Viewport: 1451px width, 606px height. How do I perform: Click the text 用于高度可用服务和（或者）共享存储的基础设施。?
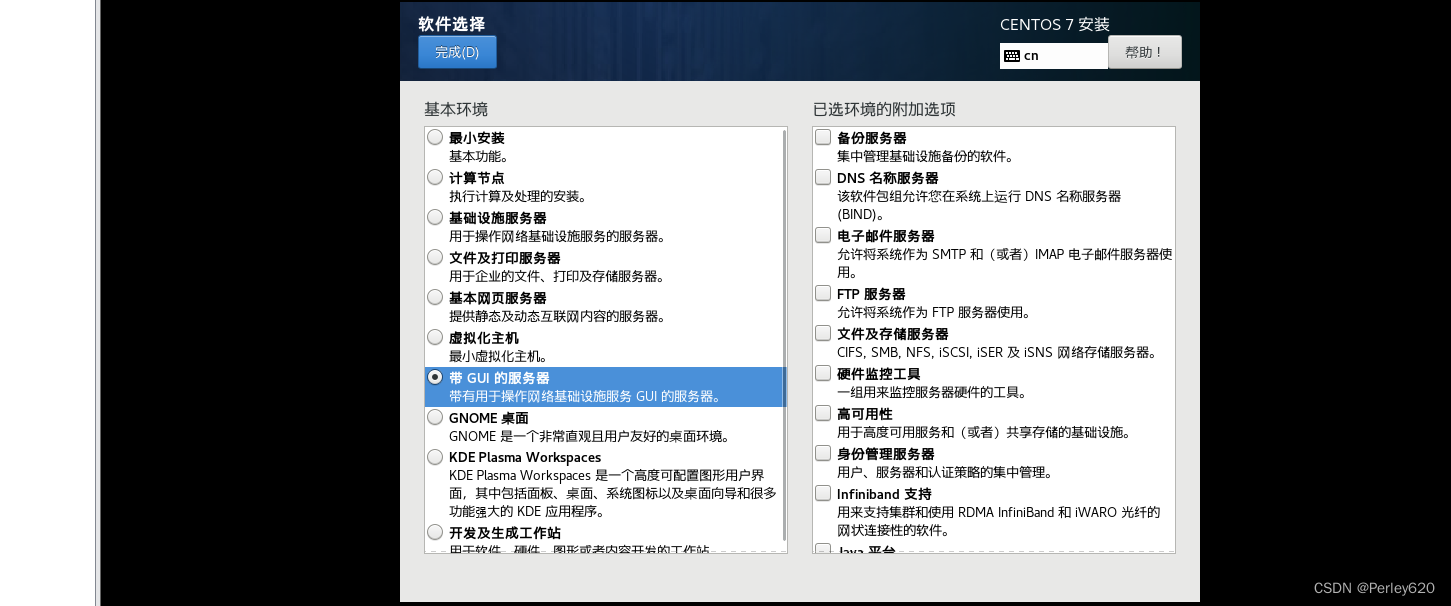[984, 433]
